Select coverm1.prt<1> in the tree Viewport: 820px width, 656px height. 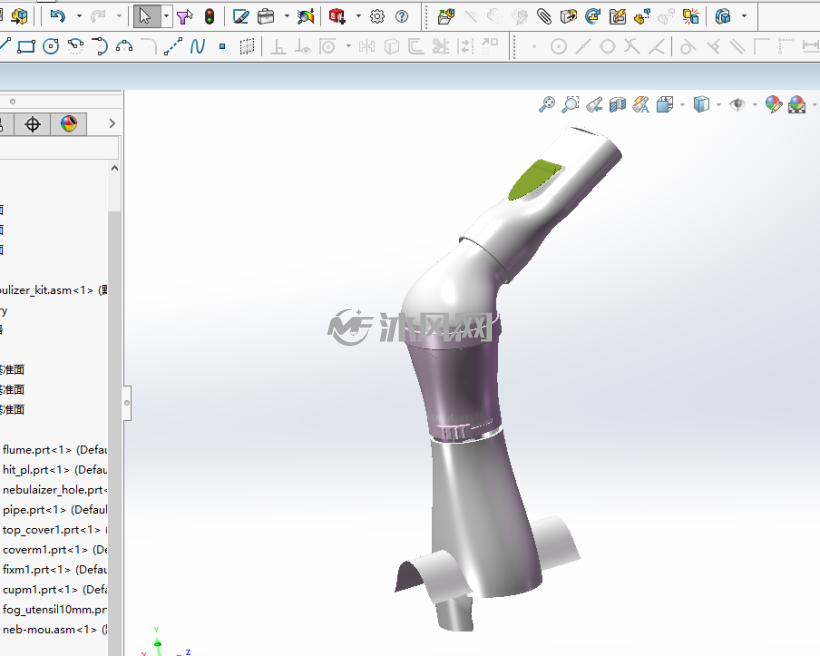(x=54, y=550)
